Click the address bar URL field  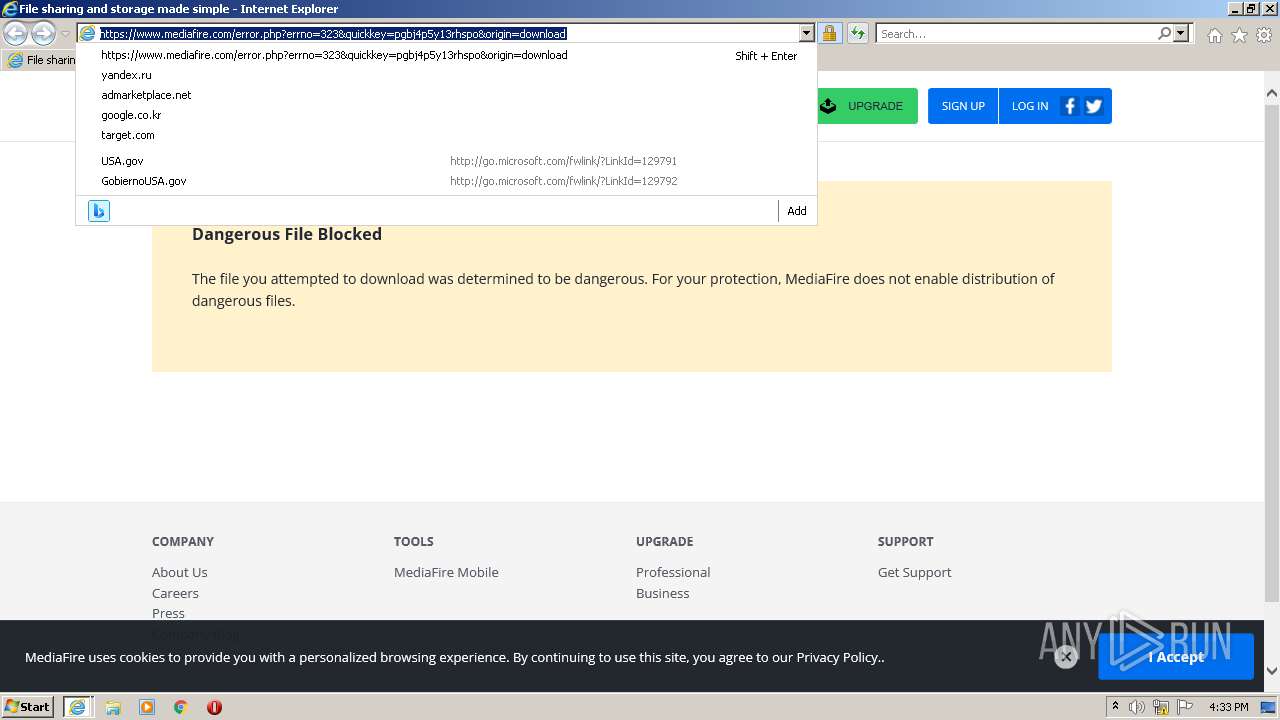[x=447, y=33]
